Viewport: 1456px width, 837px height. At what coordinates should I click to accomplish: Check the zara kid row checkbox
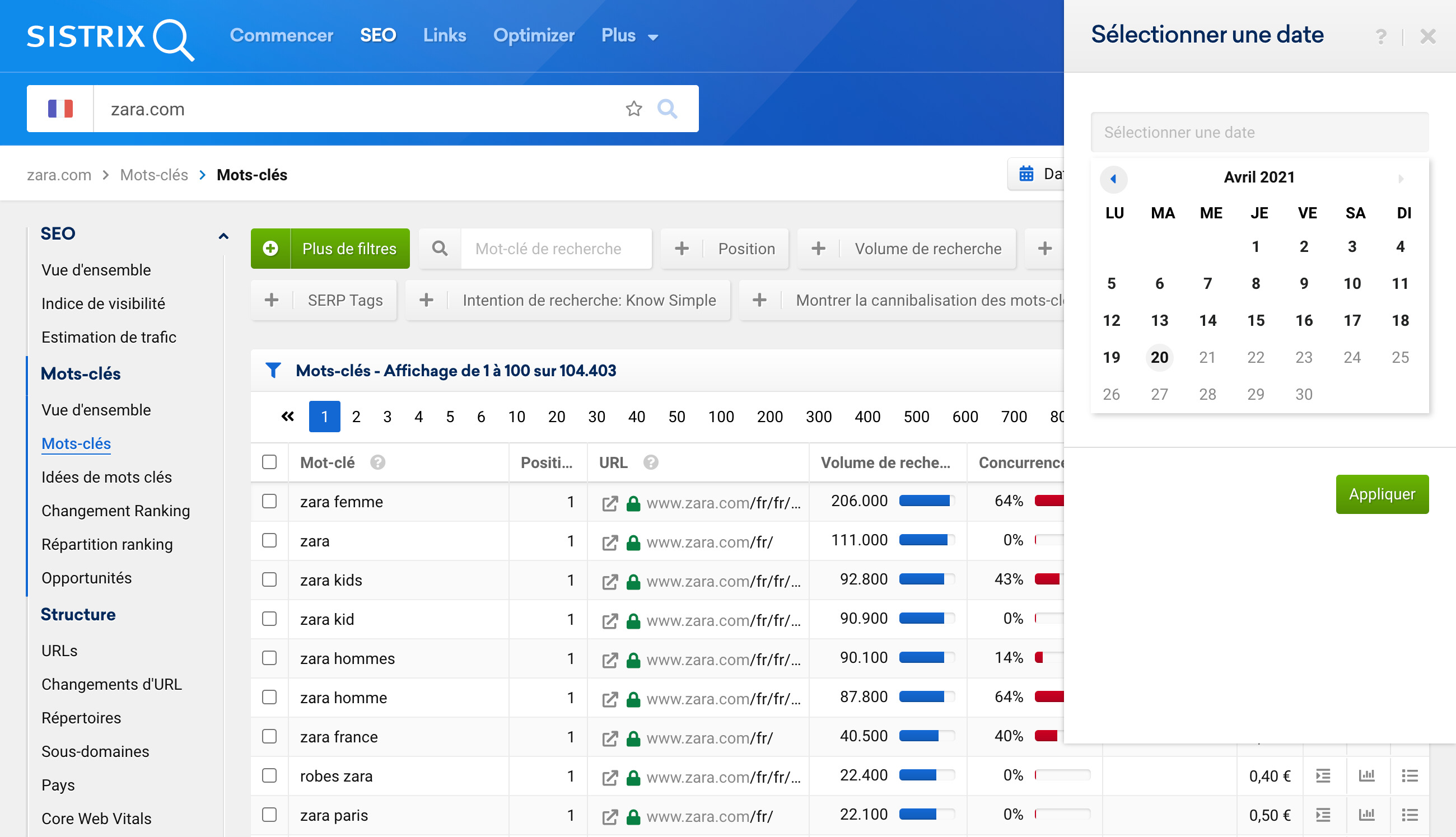tap(269, 618)
